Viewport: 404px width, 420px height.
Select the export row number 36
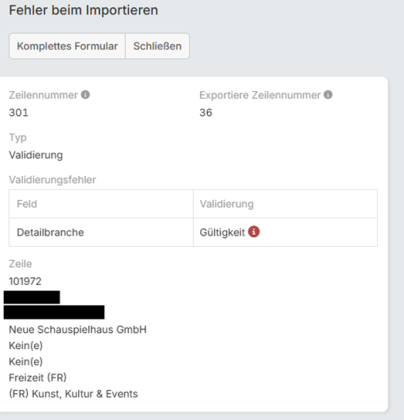click(206, 113)
